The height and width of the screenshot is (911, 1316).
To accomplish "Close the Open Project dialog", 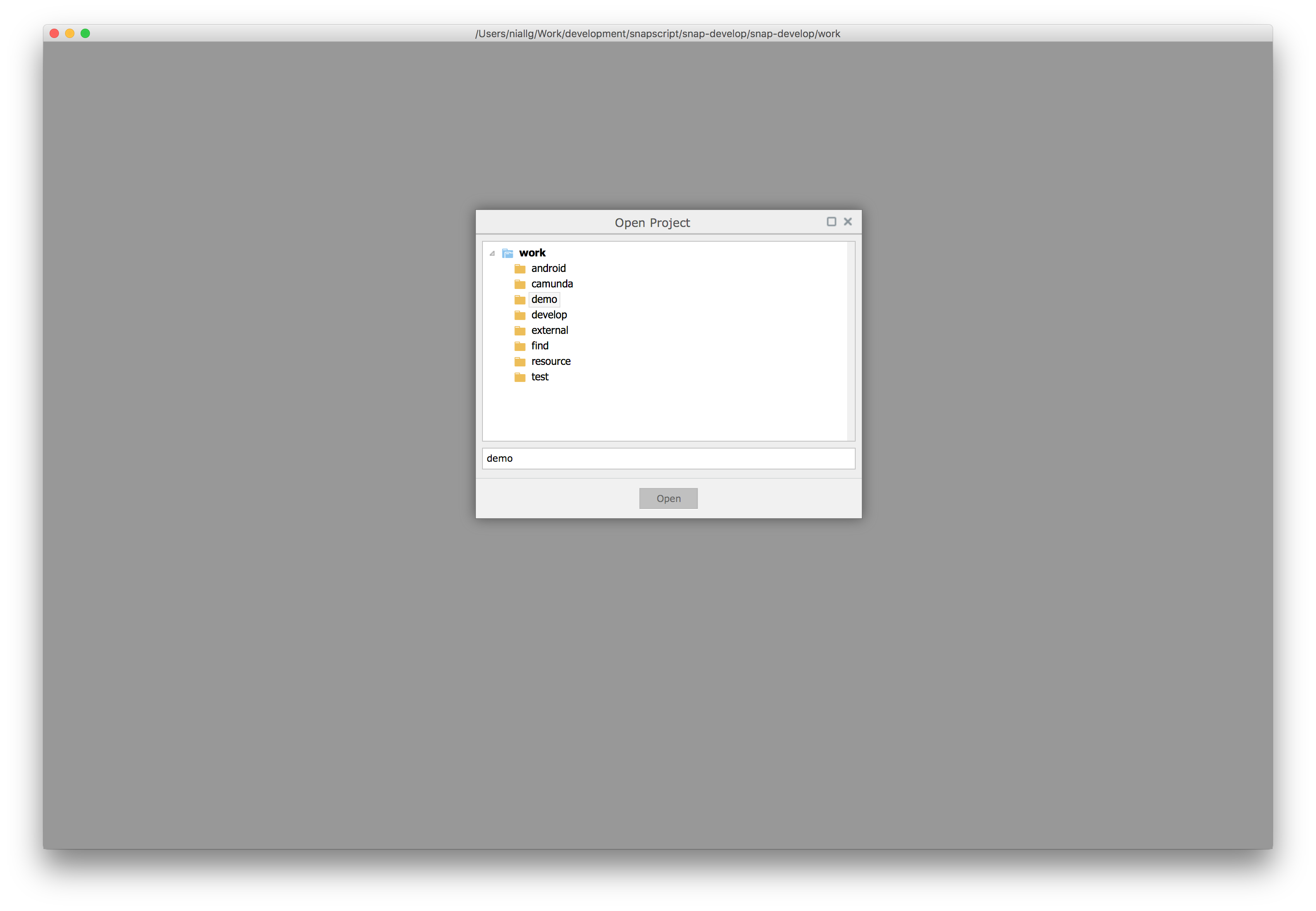I will [848, 221].
